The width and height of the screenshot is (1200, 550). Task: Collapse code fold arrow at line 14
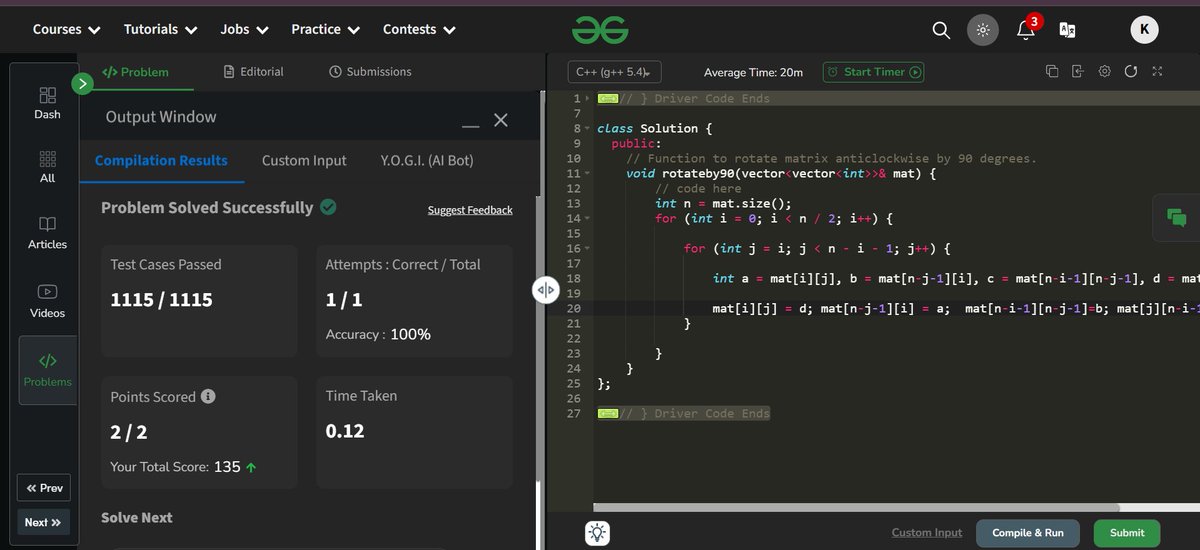pyautogui.click(x=587, y=219)
